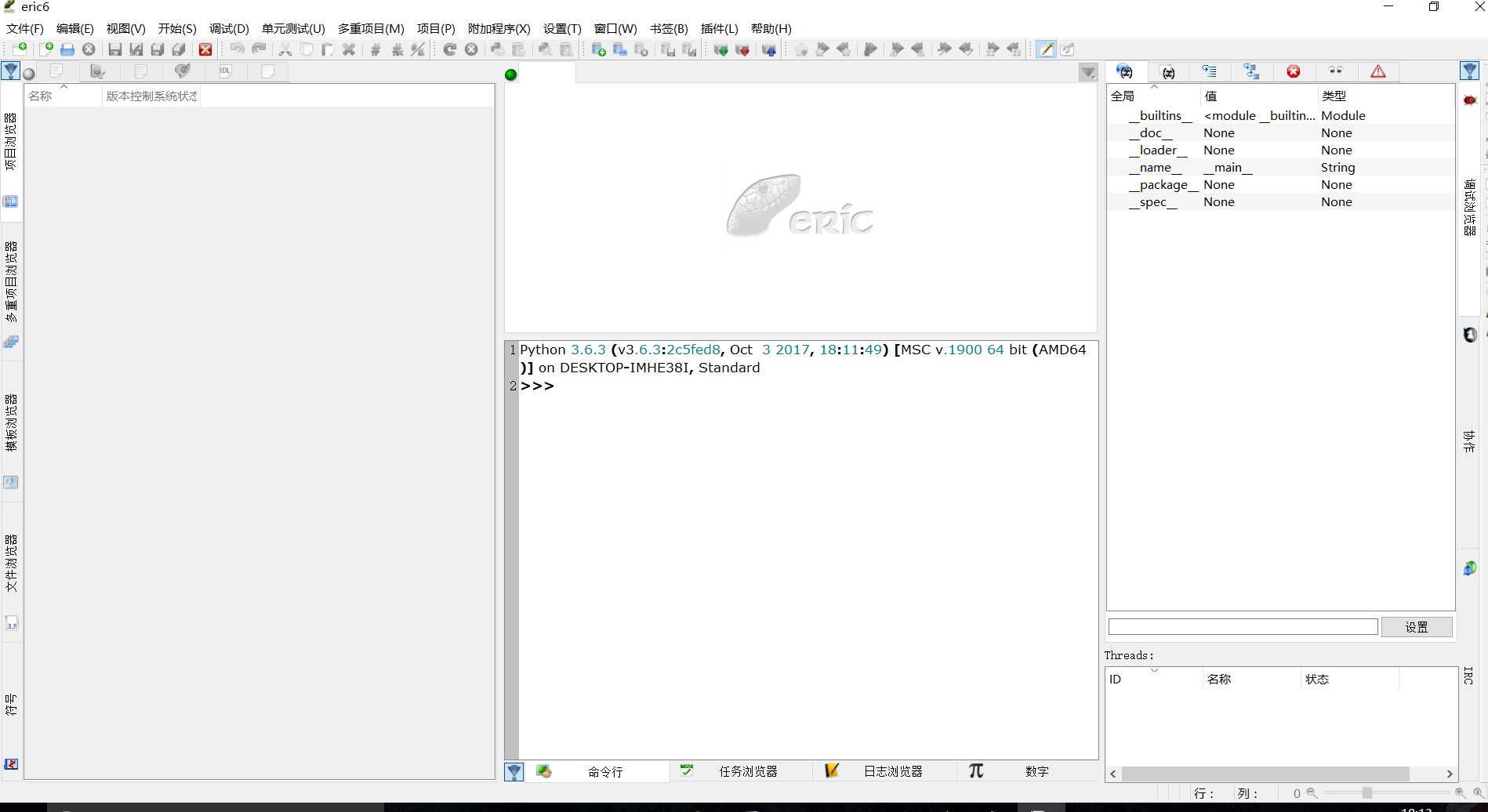Viewport: 1488px width, 812px height.
Task: Click the New Project icon with green plus
Action: (x=599, y=49)
